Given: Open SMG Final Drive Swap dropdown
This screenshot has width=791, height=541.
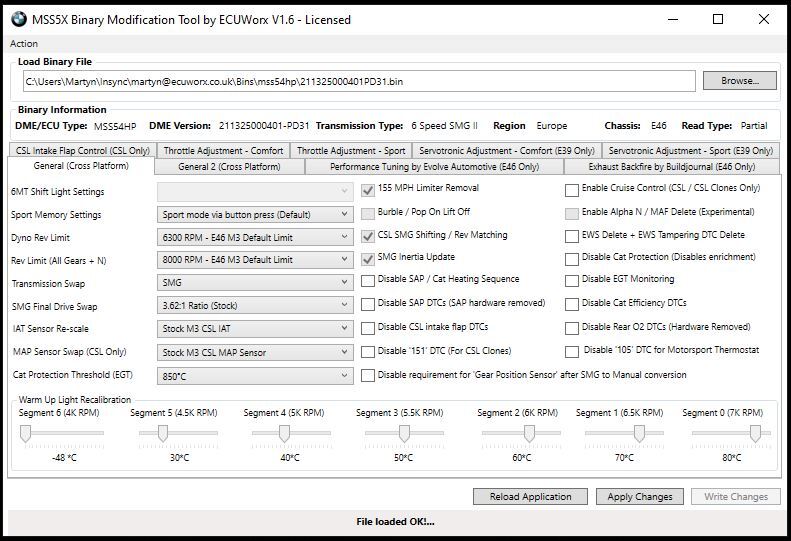Looking at the screenshot, I should pyautogui.click(x=256, y=306).
